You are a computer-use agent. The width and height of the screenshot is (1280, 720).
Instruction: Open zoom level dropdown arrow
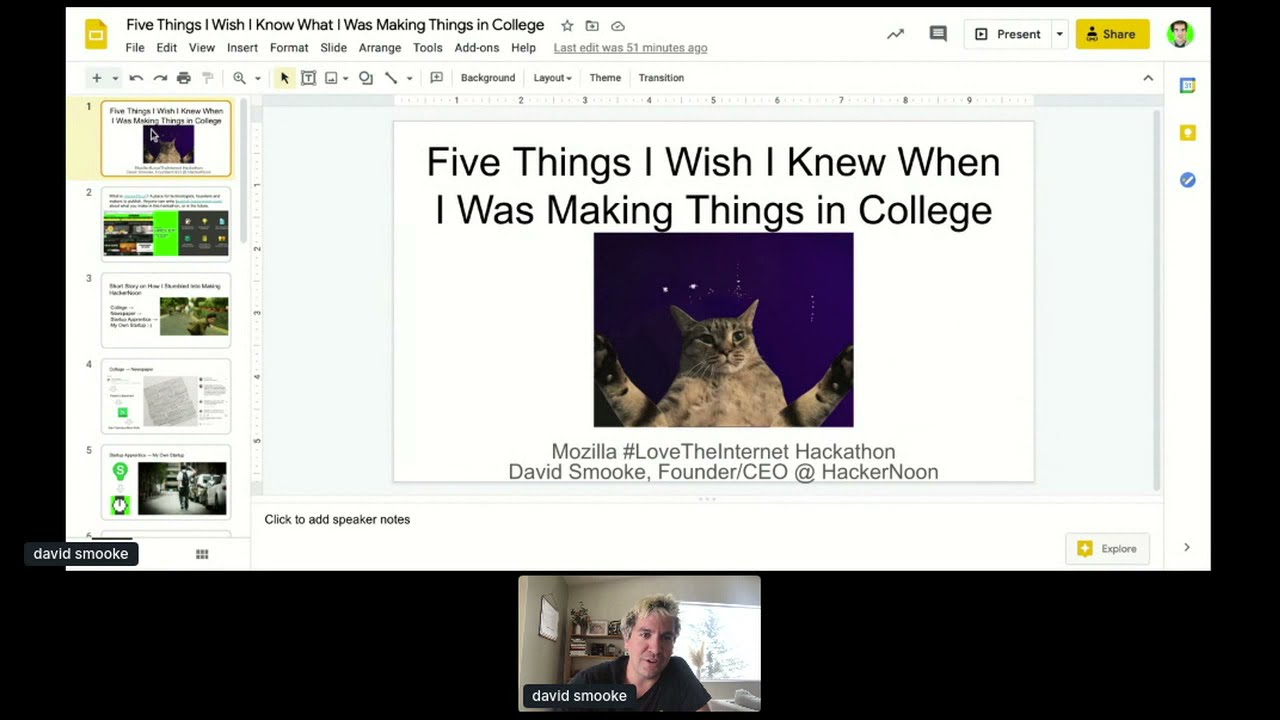pyautogui.click(x=257, y=78)
